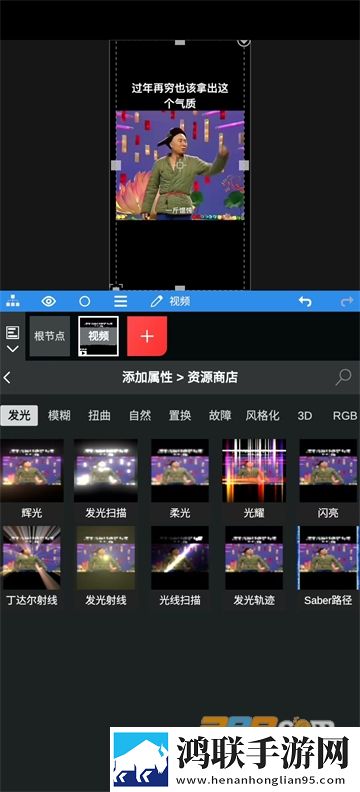Screen dimensions: 360x792
Task: Click the 过年再穷也该拿出这个气质 caption text
Action: coord(180,95)
